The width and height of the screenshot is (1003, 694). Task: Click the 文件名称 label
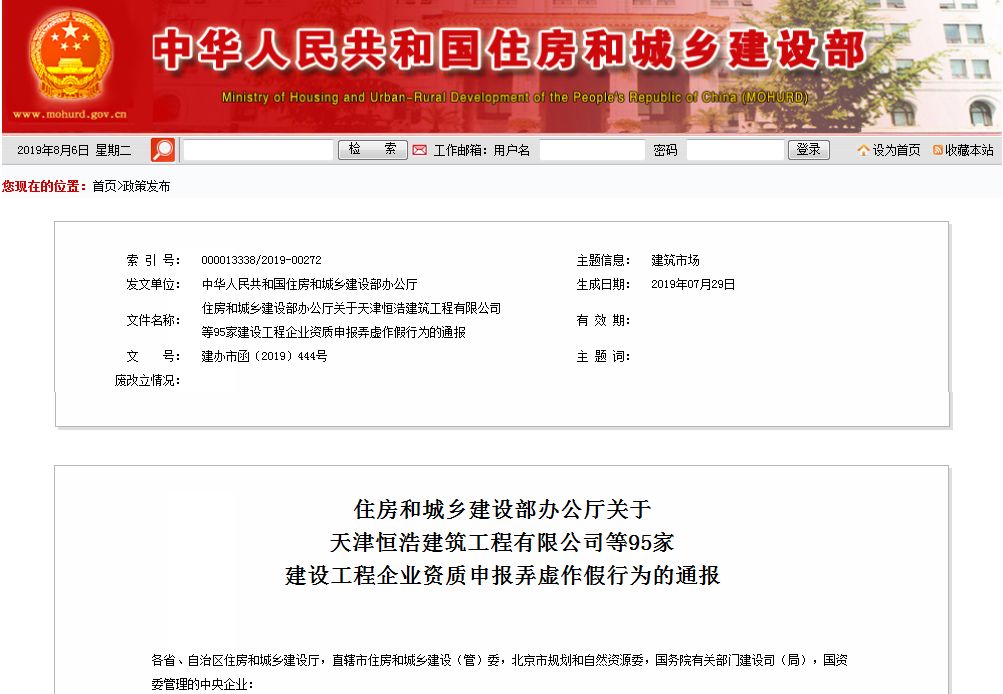[x=153, y=320]
